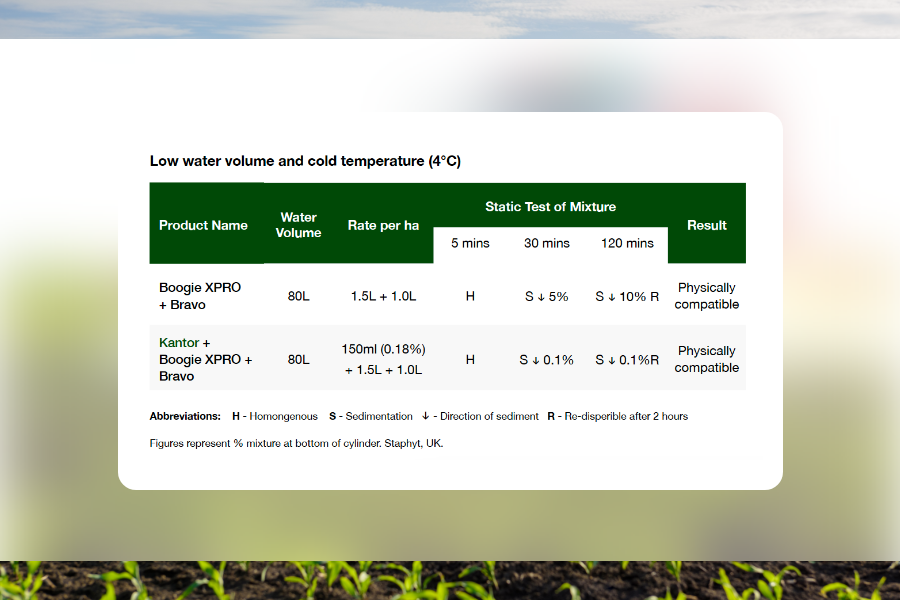
Task: Select the Rate per ha header
Action: [x=383, y=225]
